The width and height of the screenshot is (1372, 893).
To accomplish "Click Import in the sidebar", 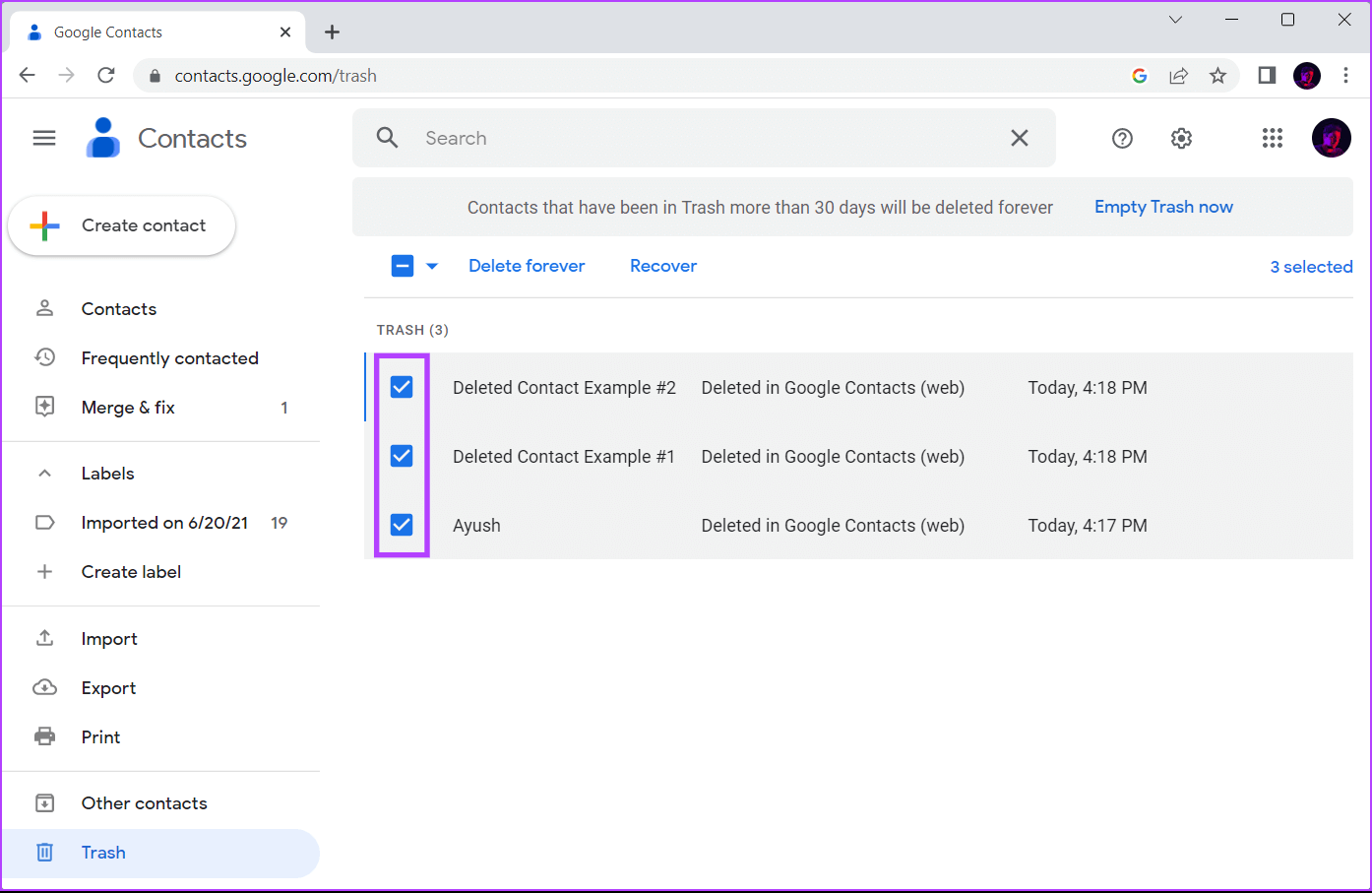I will [x=161, y=638].
